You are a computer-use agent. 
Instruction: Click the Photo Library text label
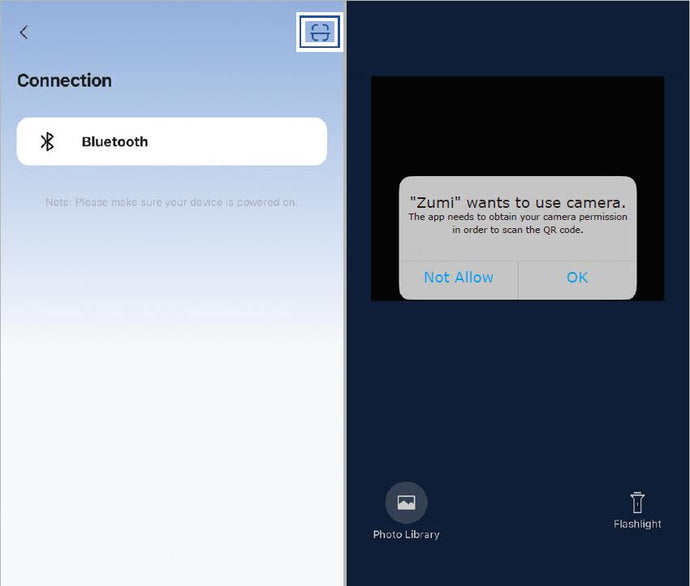406,534
